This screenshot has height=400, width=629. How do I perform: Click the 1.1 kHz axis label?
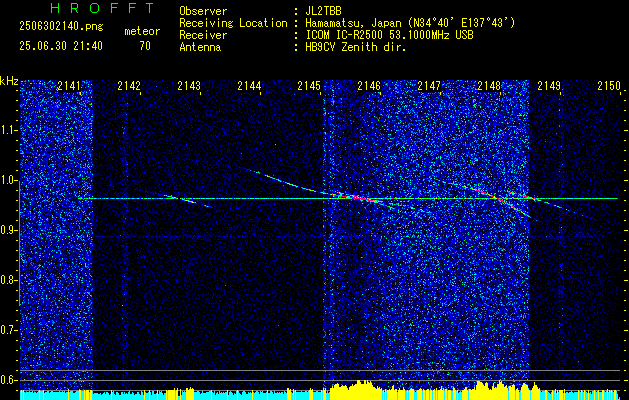(x=9, y=130)
